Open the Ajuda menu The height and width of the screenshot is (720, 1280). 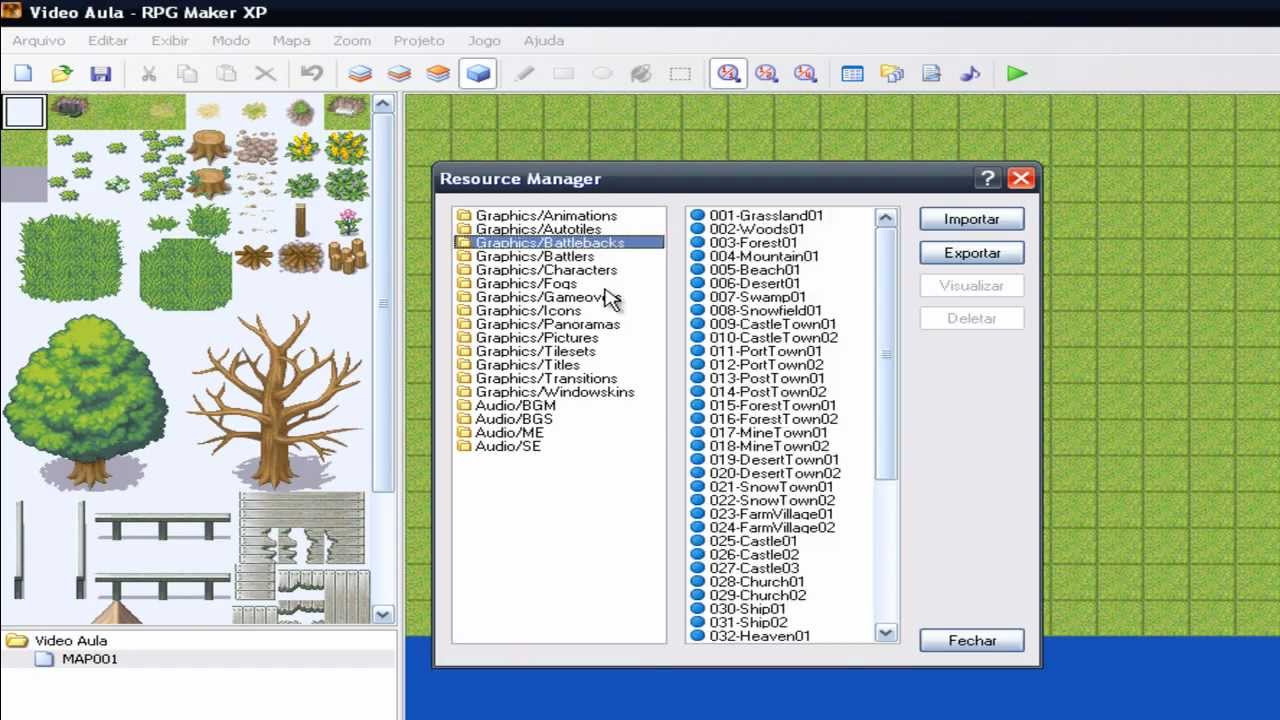544,41
